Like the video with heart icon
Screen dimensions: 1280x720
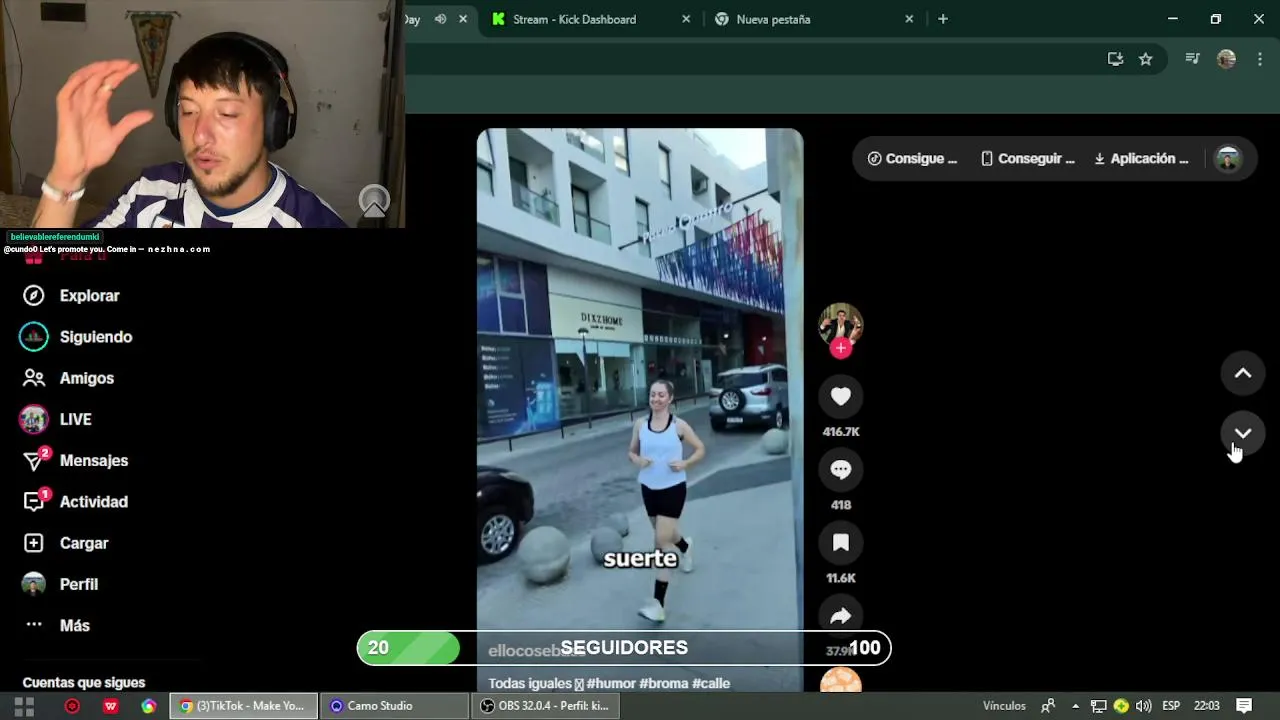coord(841,397)
